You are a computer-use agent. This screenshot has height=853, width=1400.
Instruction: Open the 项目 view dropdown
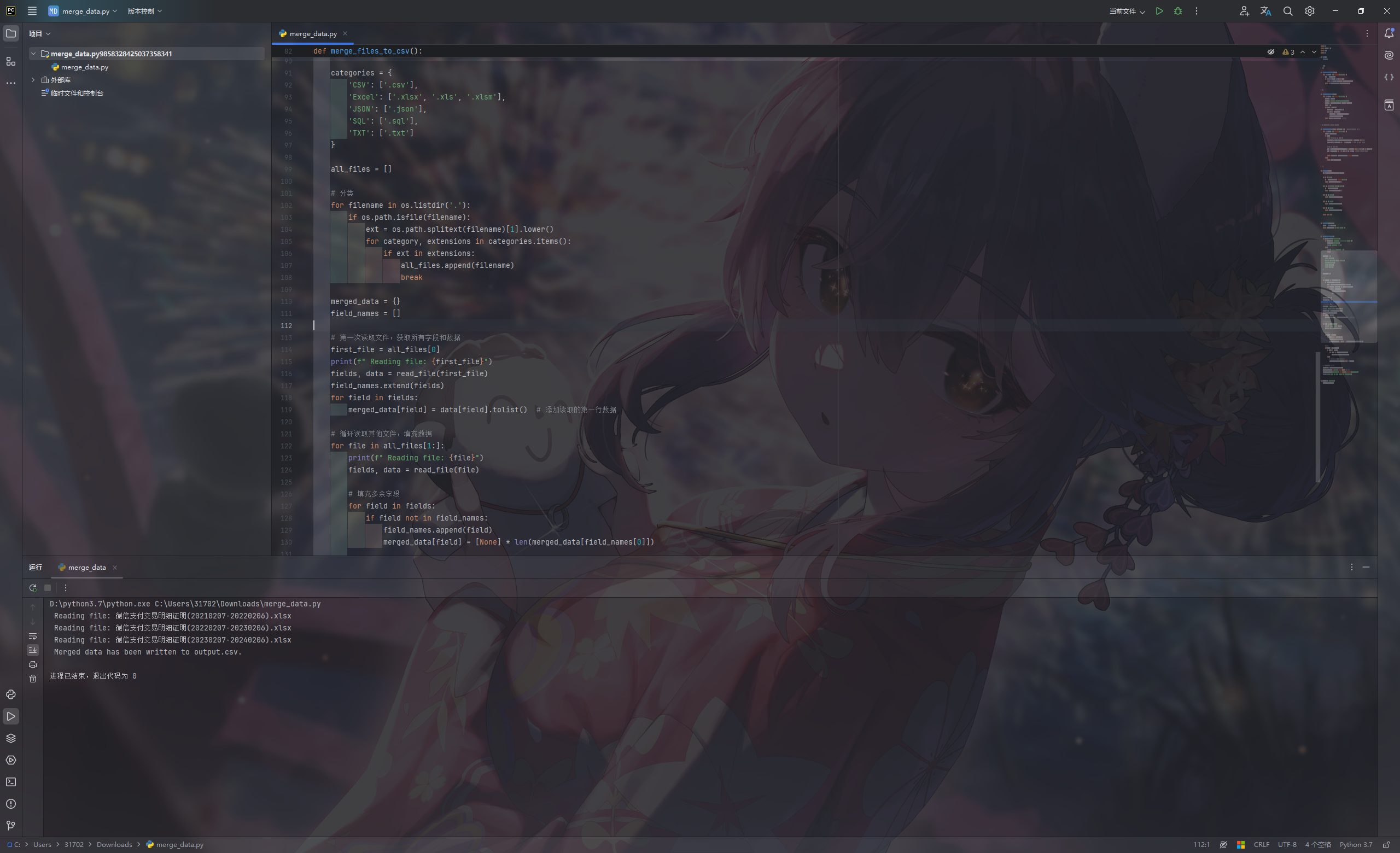[40, 33]
